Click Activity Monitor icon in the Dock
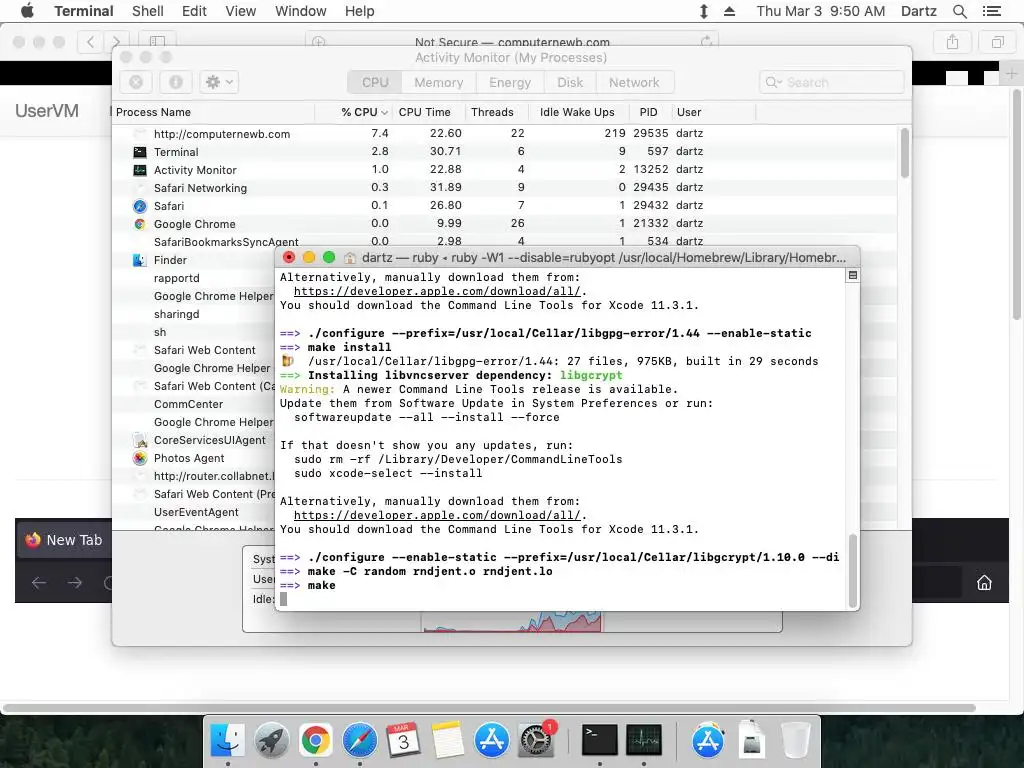This screenshot has height=768, width=1024. 644,740
